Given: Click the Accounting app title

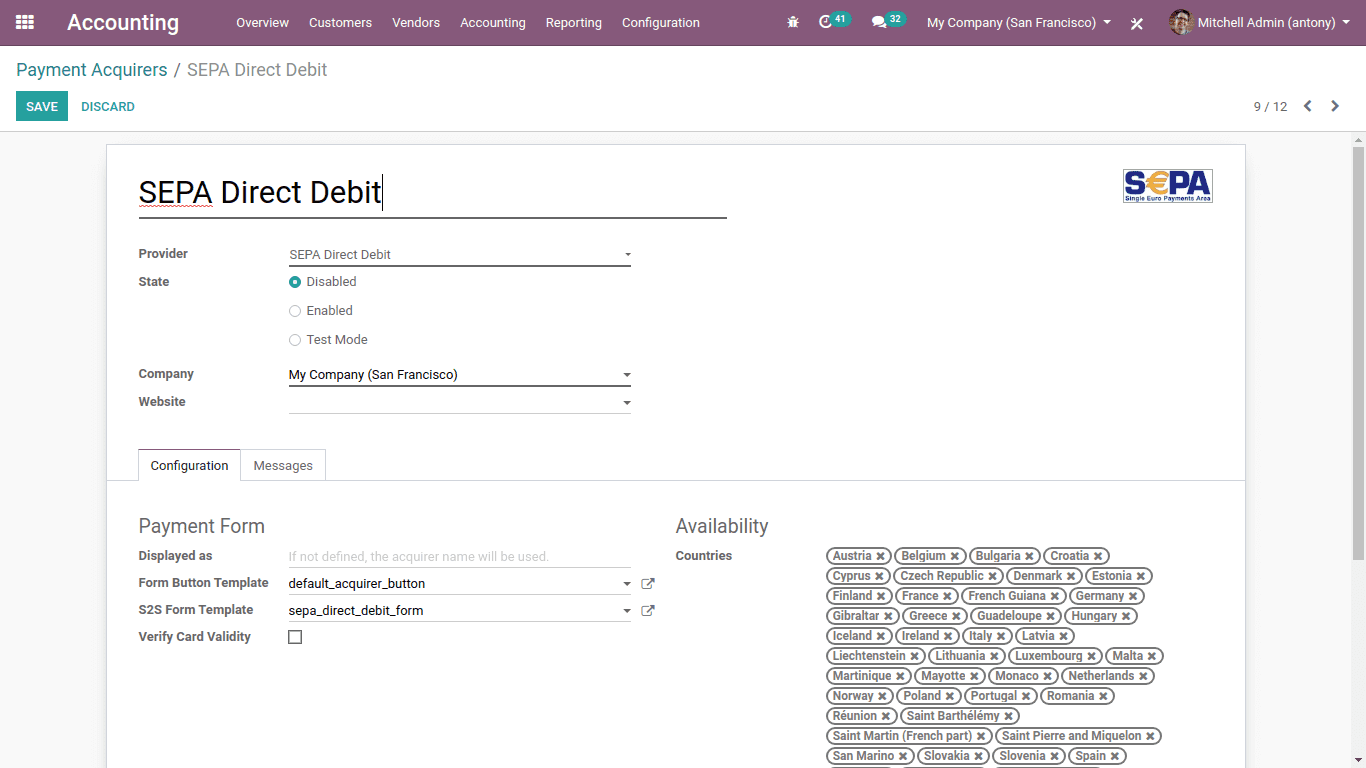Looking at the screenshot, I should click(x=123, y=22).
